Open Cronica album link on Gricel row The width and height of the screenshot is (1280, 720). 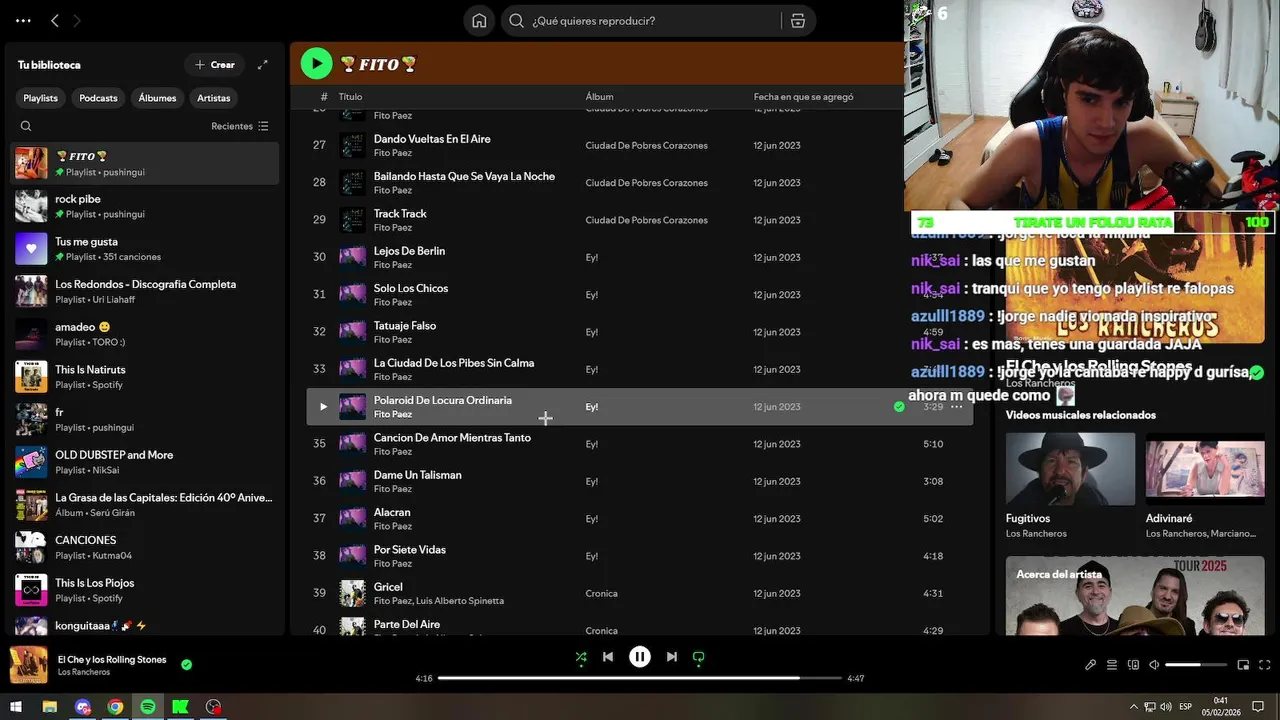(x=601, y=594)
